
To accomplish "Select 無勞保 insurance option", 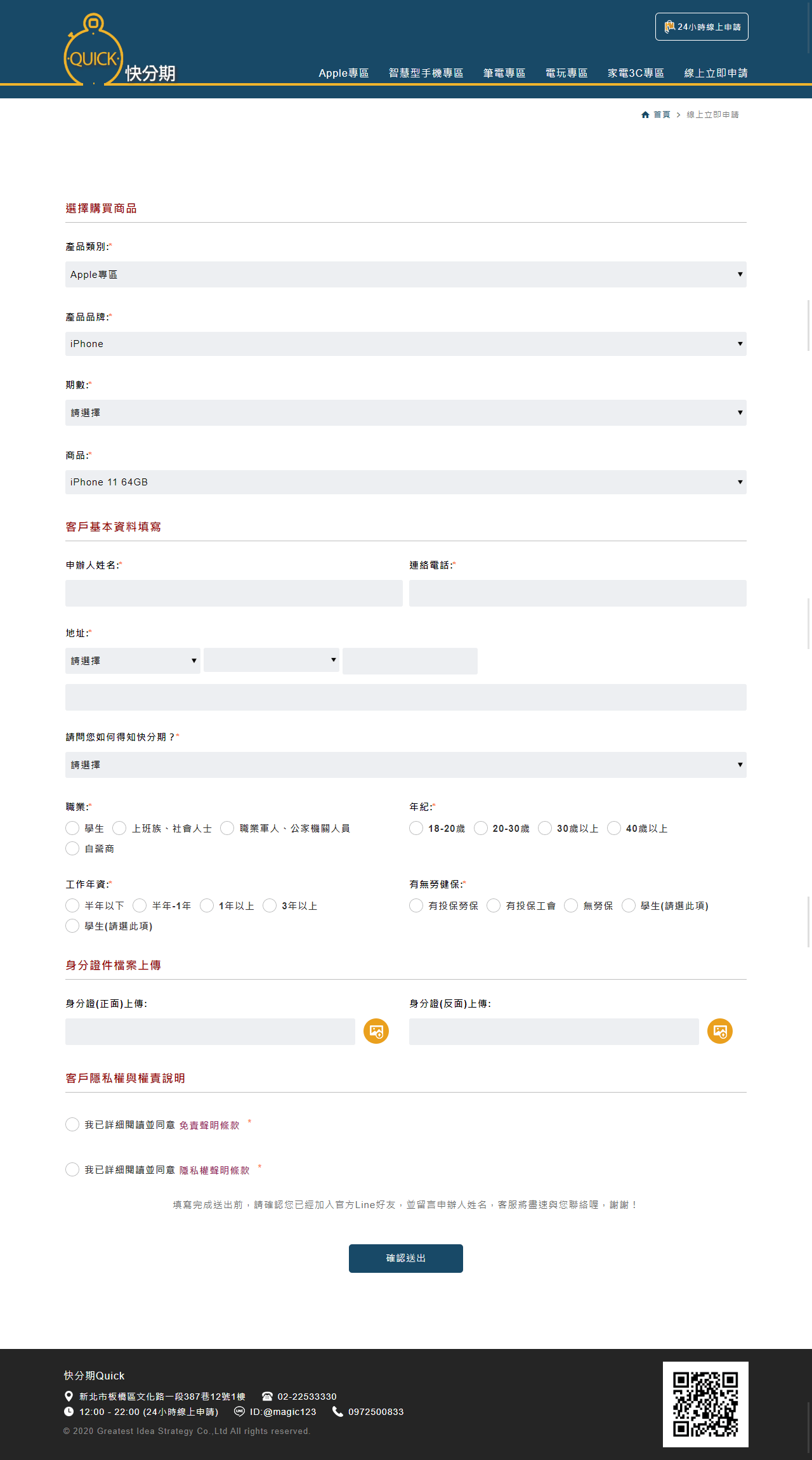I will click(571, 905).
